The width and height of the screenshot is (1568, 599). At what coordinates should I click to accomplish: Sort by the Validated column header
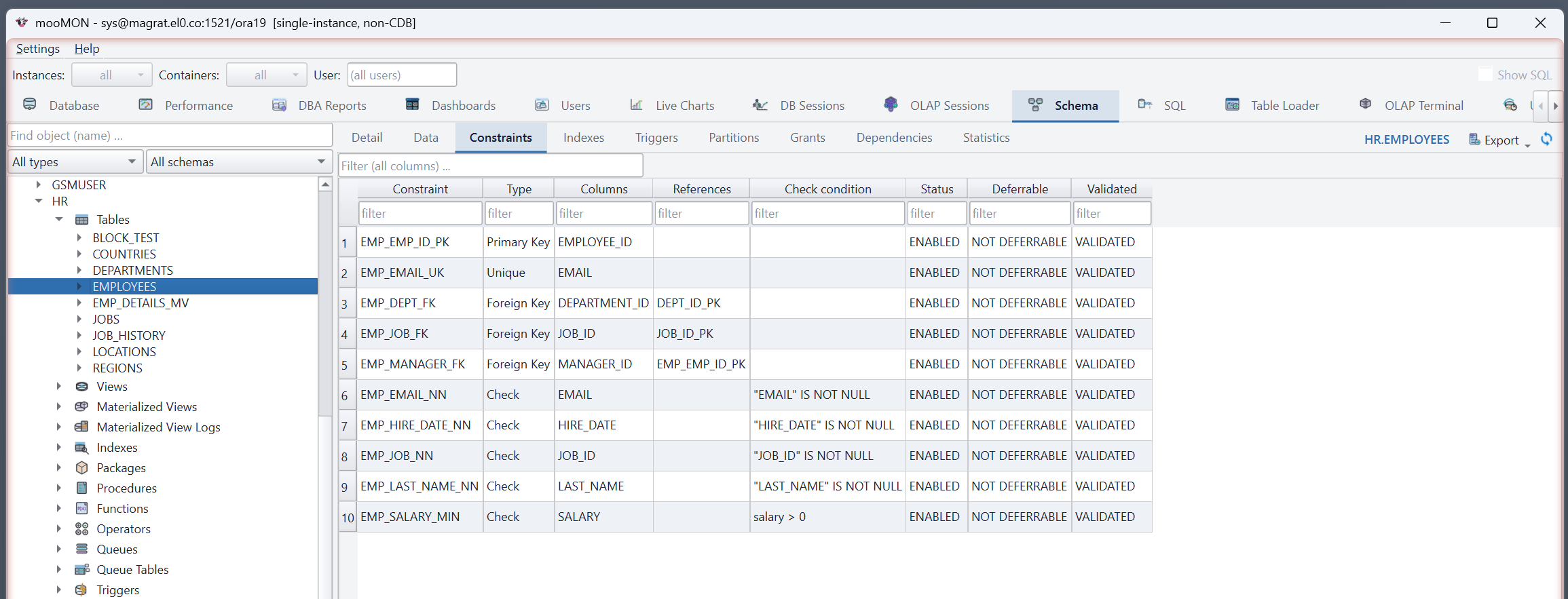[x=1112, y=189]
